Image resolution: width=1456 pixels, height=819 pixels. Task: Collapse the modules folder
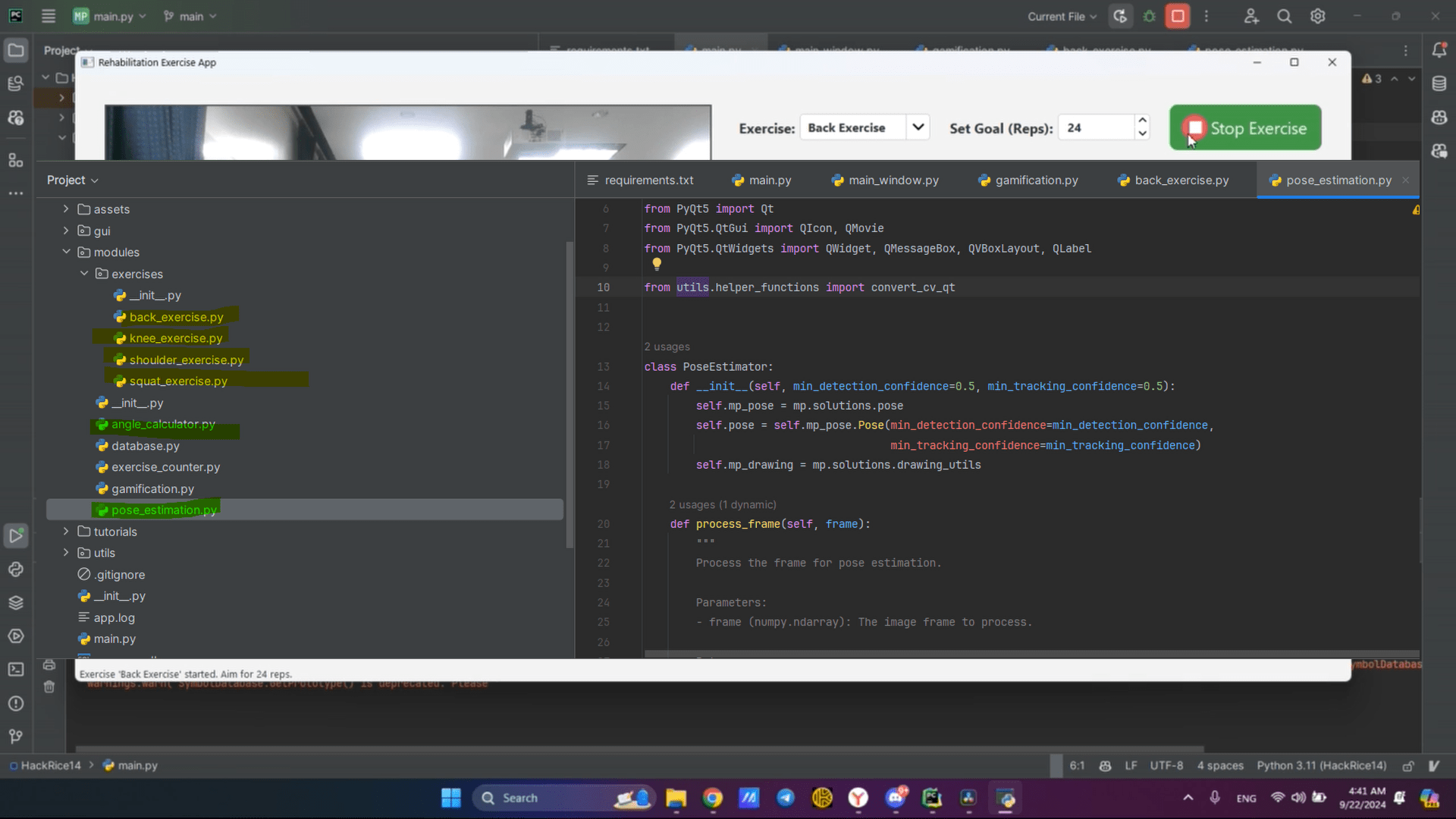pos(66,252)
